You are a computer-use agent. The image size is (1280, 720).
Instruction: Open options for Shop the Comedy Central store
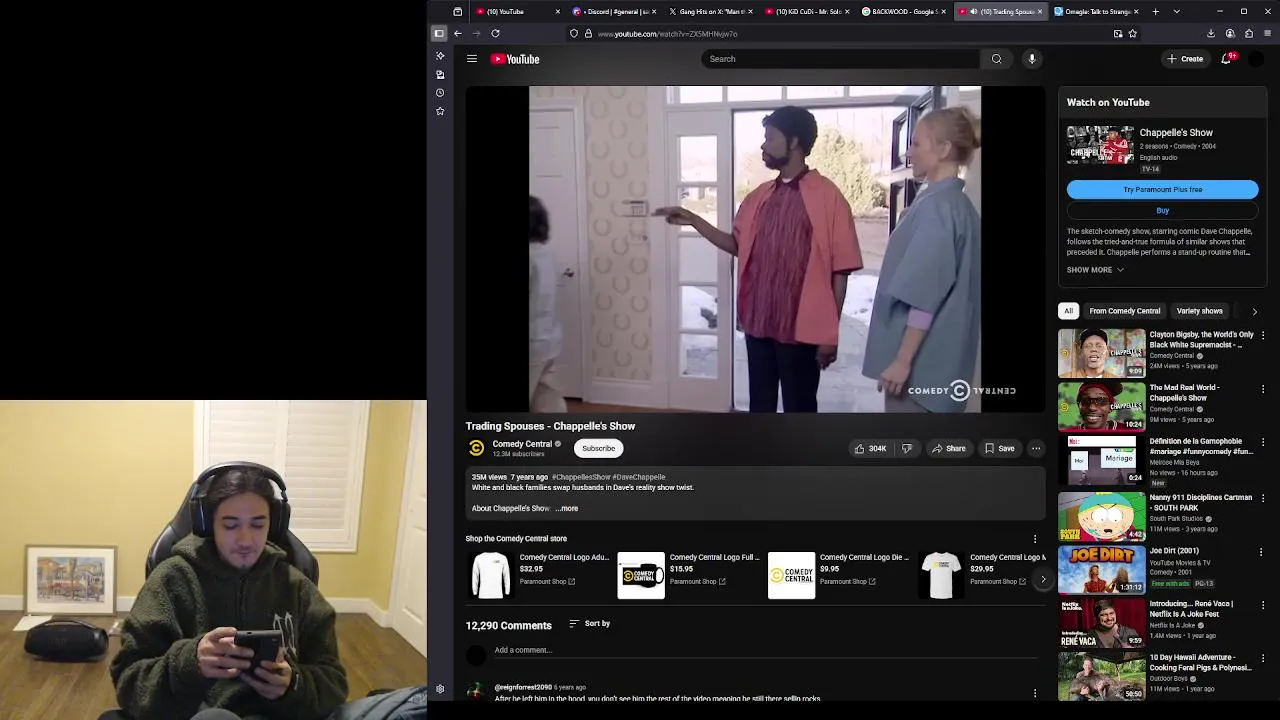[x=1035, y=539]
